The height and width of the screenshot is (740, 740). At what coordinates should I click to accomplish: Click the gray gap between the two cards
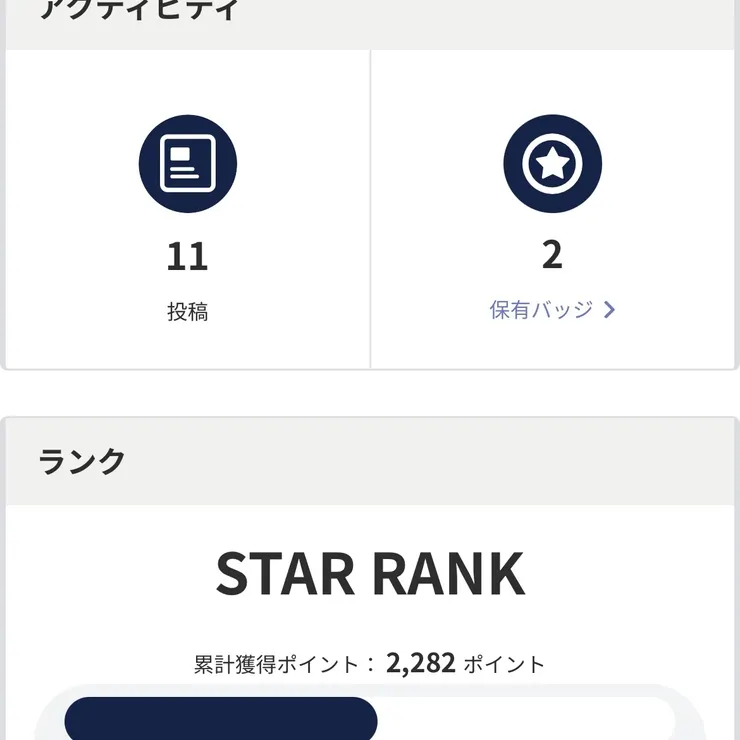pos(370,393)
